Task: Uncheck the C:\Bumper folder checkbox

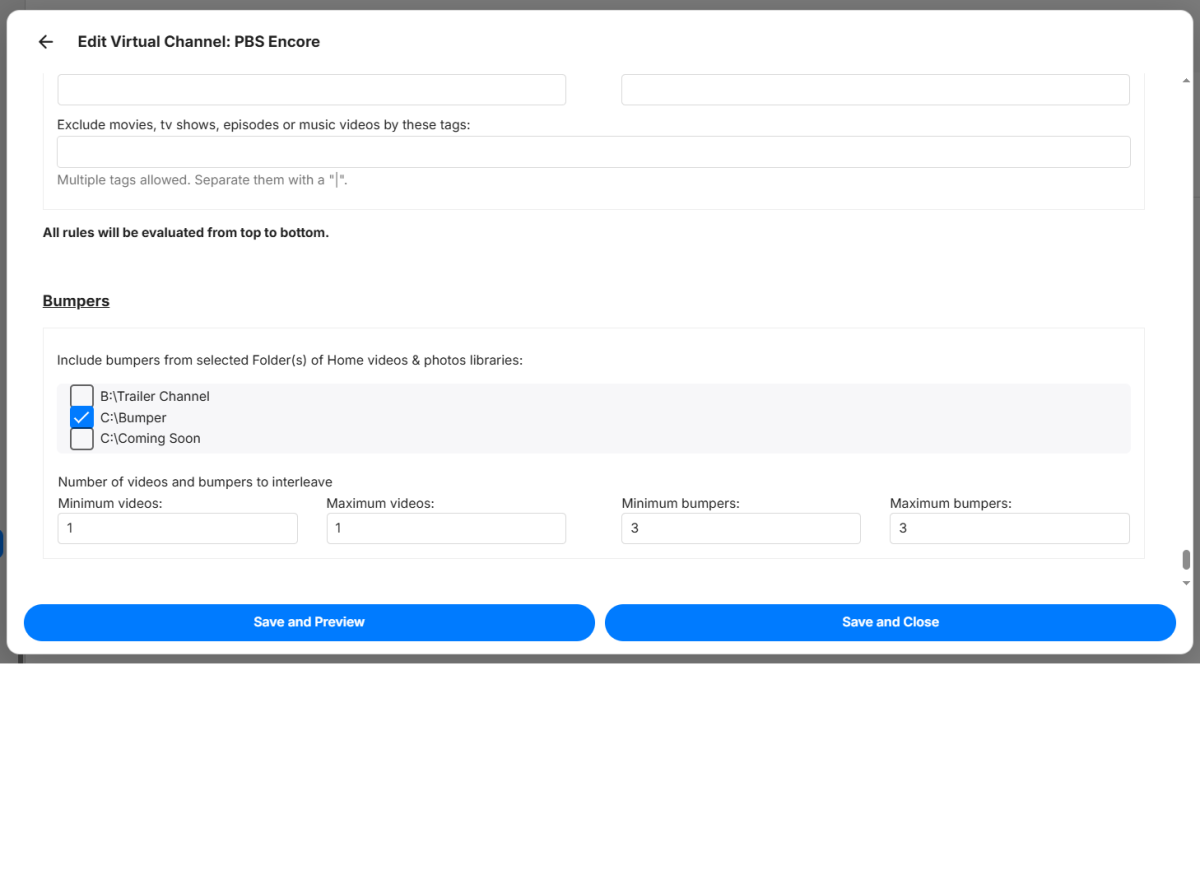Action: [82, 417]
